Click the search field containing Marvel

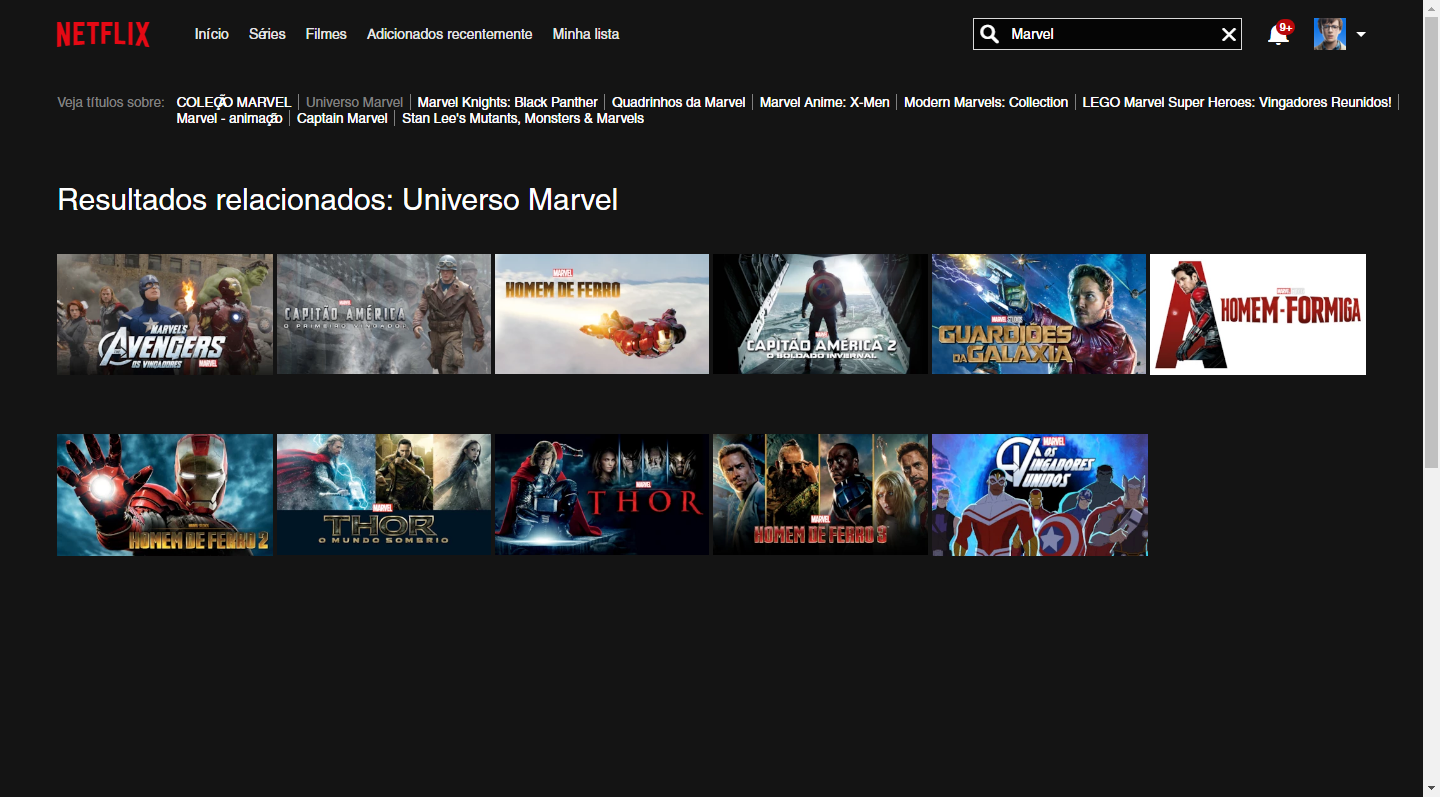pos(1108,34)
